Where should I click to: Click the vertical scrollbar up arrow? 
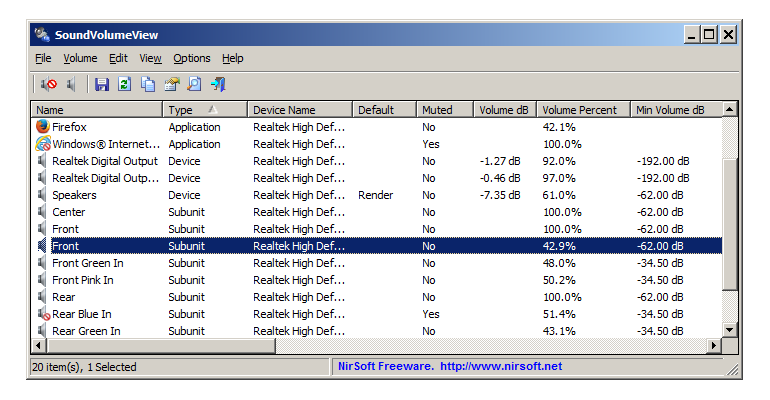730,109
